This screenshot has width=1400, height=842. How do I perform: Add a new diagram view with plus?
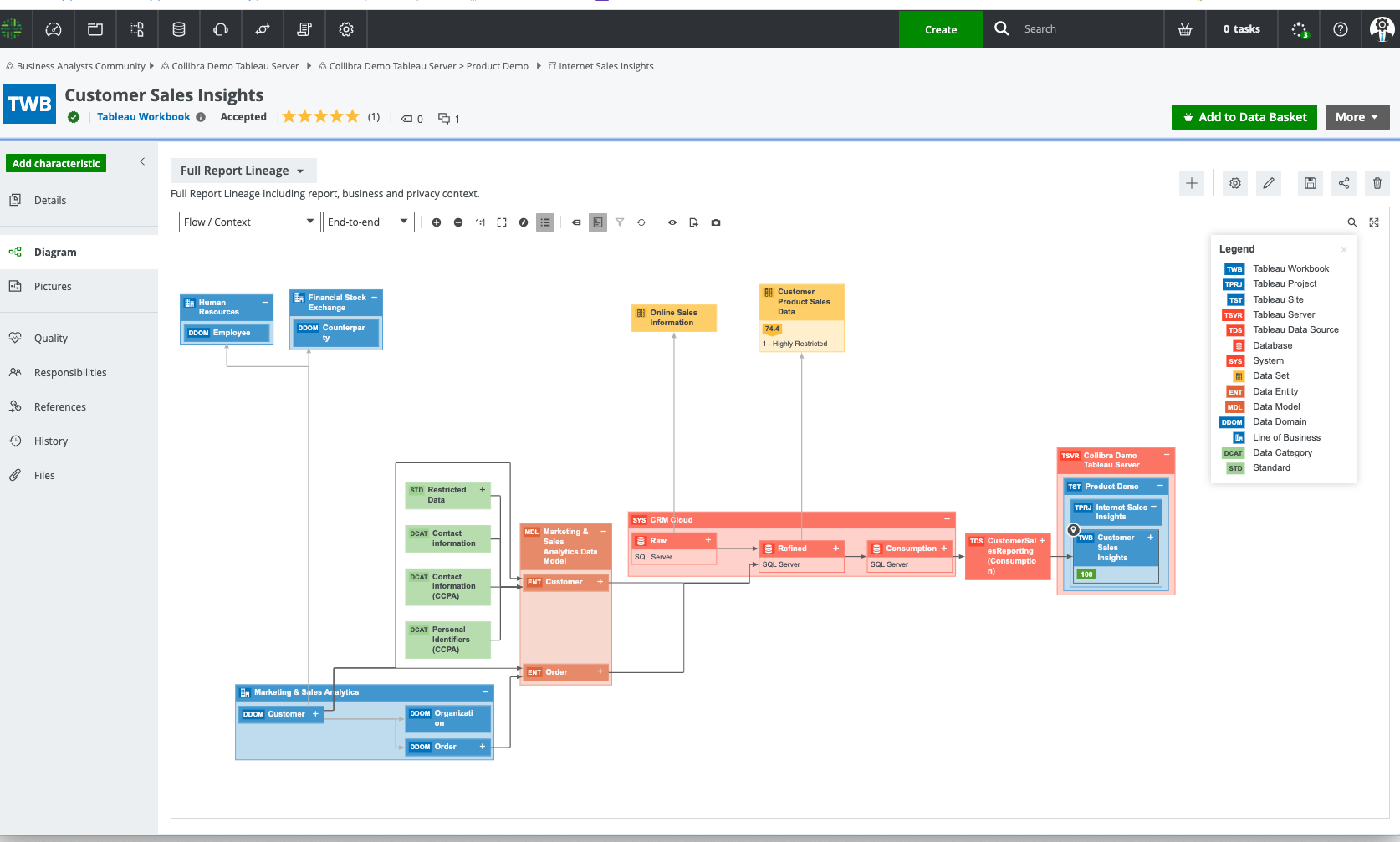[x=1192, y=183]
